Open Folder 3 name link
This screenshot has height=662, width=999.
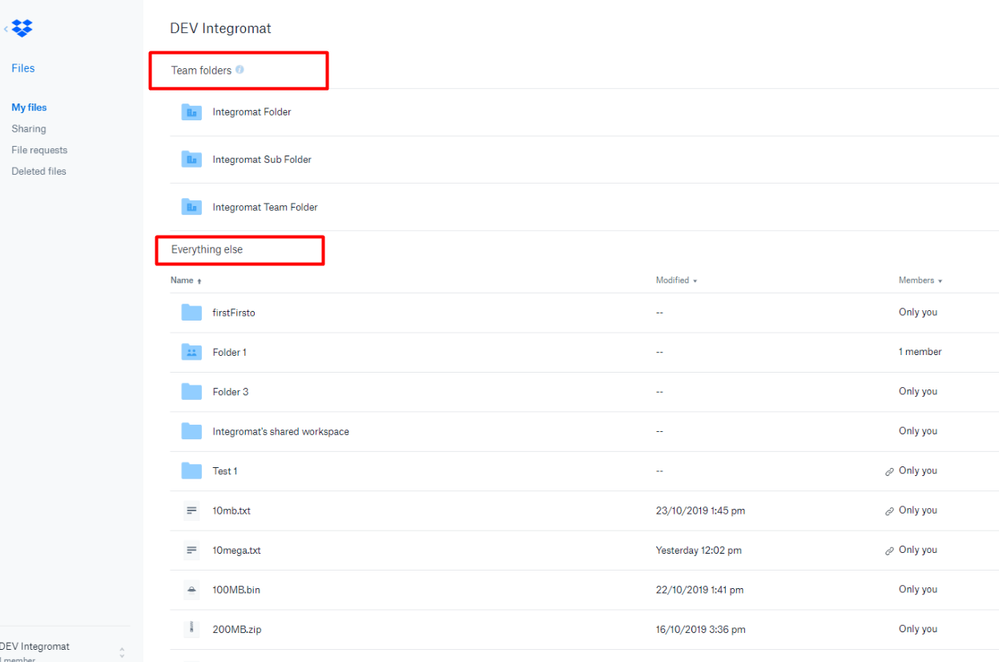[231, 391]
